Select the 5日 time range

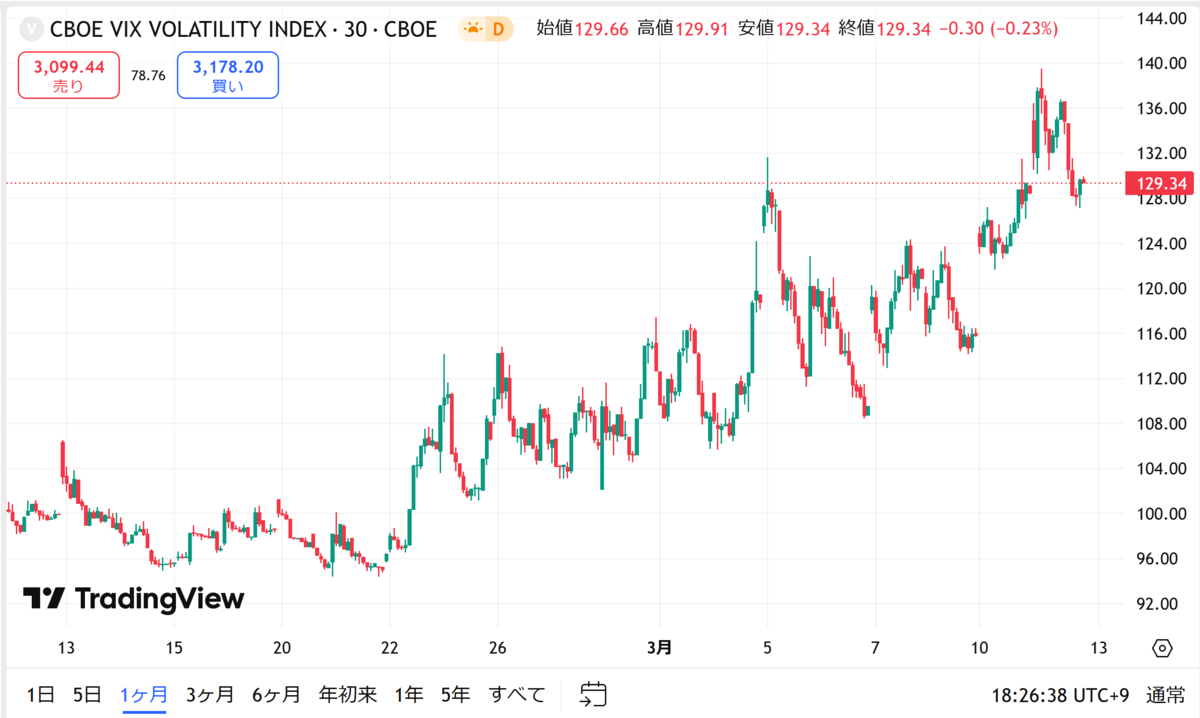tap(87, 694)
